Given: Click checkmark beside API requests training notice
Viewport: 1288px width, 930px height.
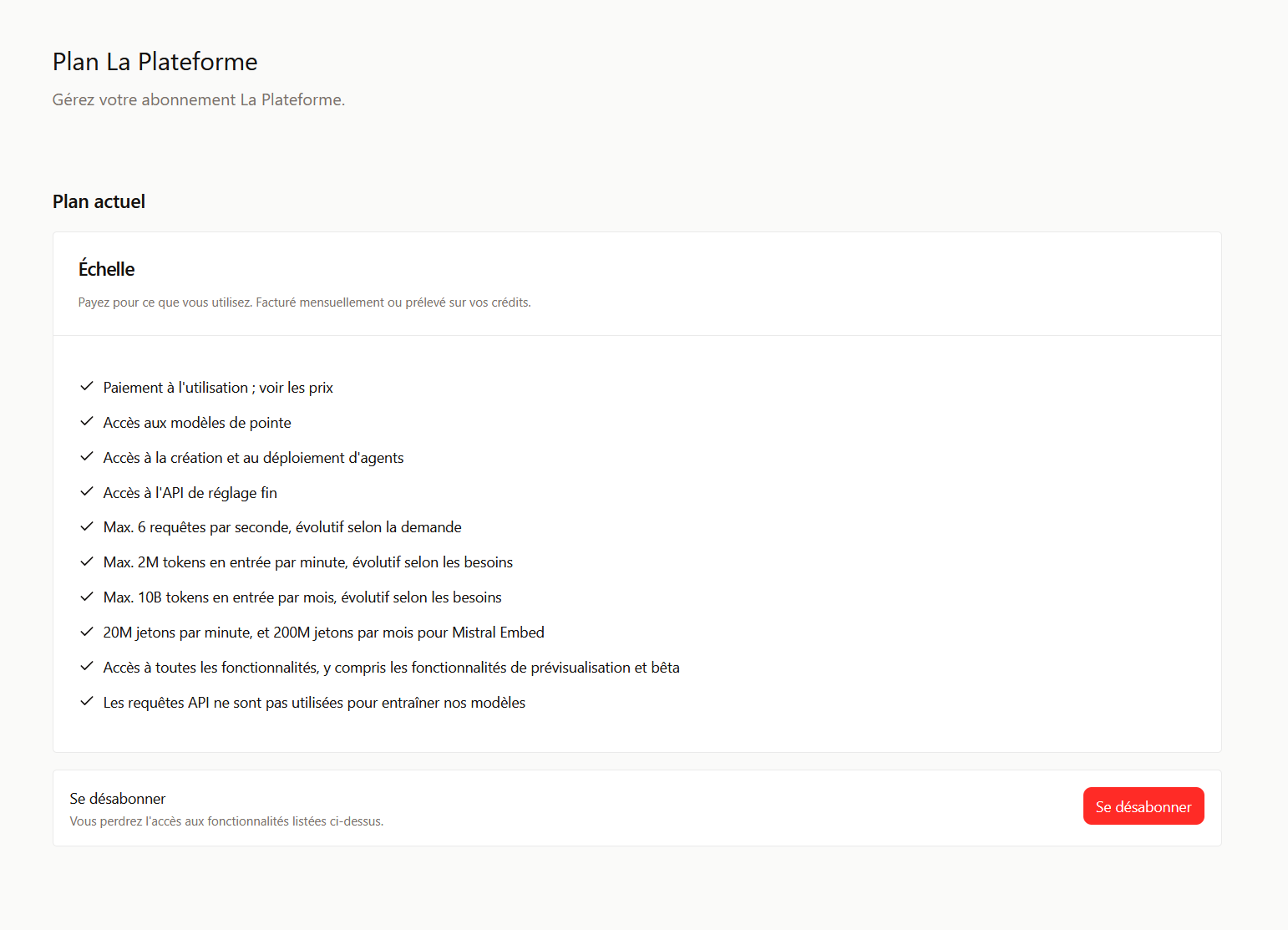Looking at the screenshot, I should [x=87, y=702].
